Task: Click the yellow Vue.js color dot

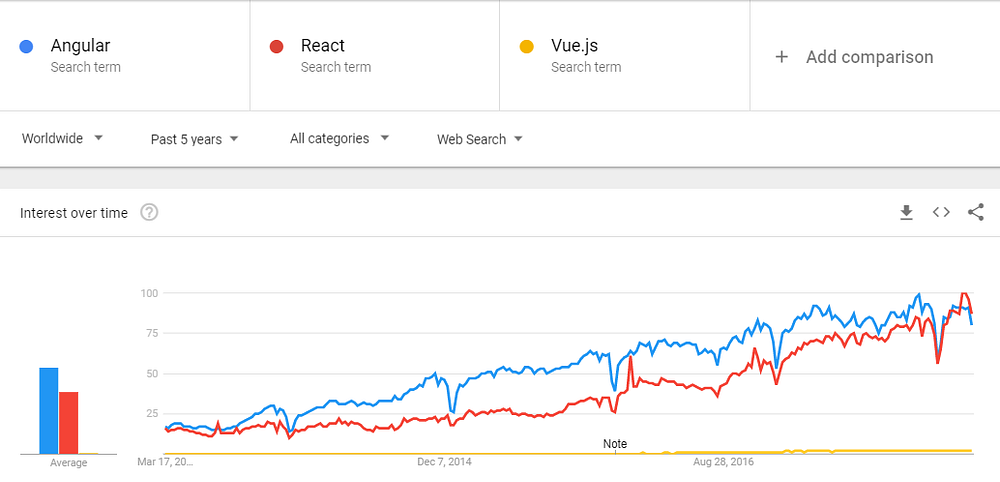Action: [527, 46]
